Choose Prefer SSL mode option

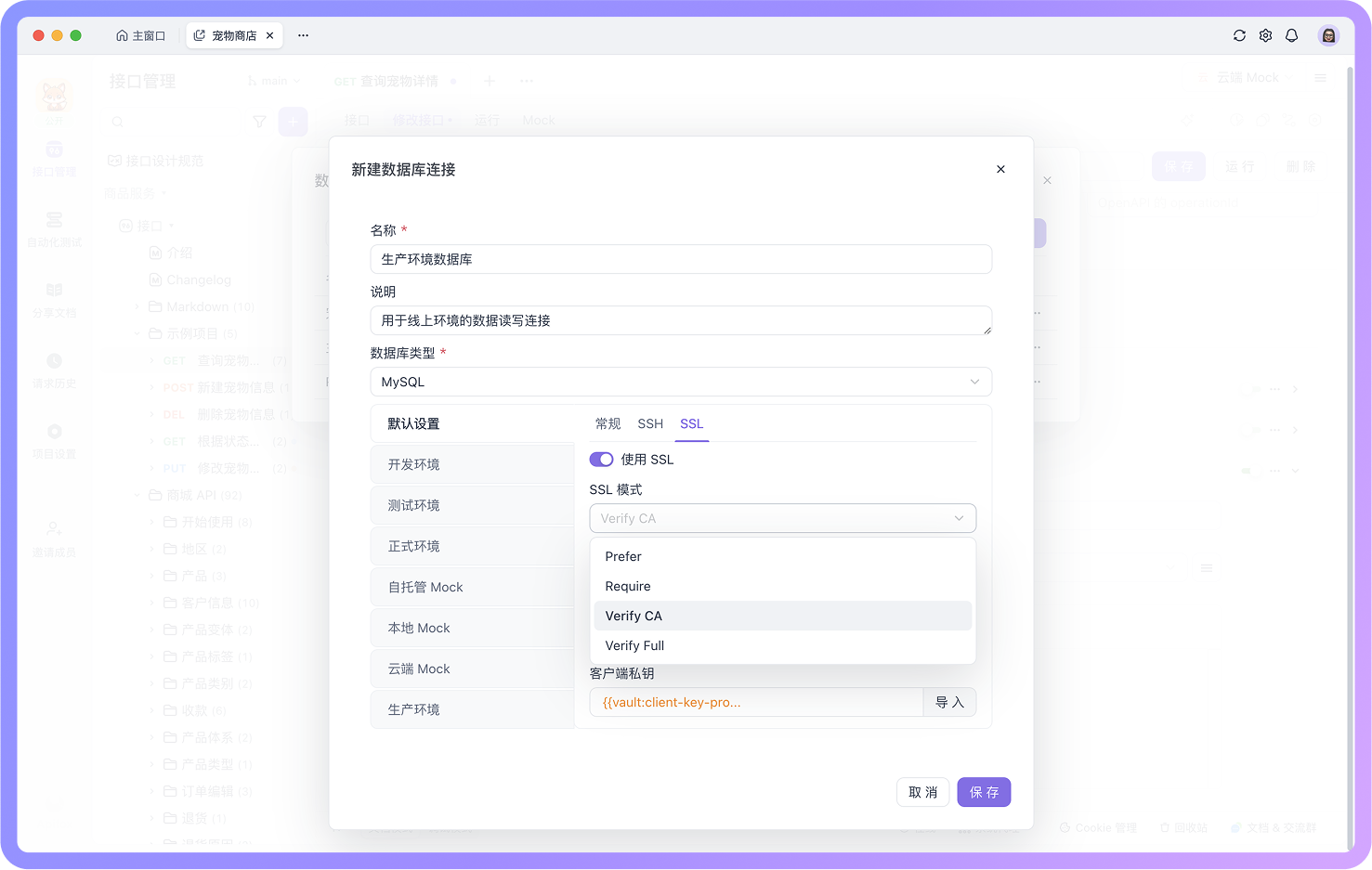coord(782,556)
